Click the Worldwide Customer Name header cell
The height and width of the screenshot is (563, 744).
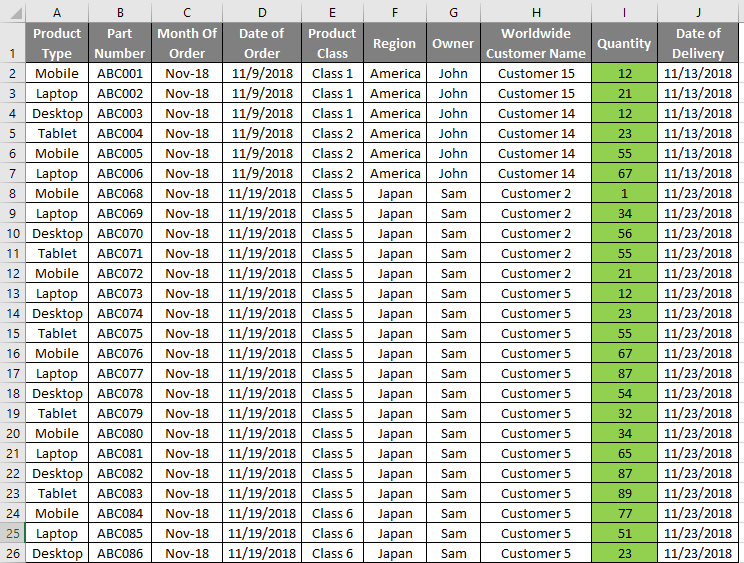(x=536, y=43)
